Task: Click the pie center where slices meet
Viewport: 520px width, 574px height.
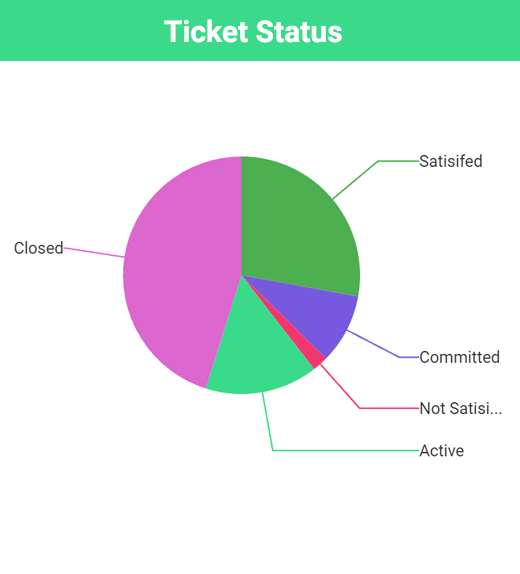Action: click(x=242, y=275)
